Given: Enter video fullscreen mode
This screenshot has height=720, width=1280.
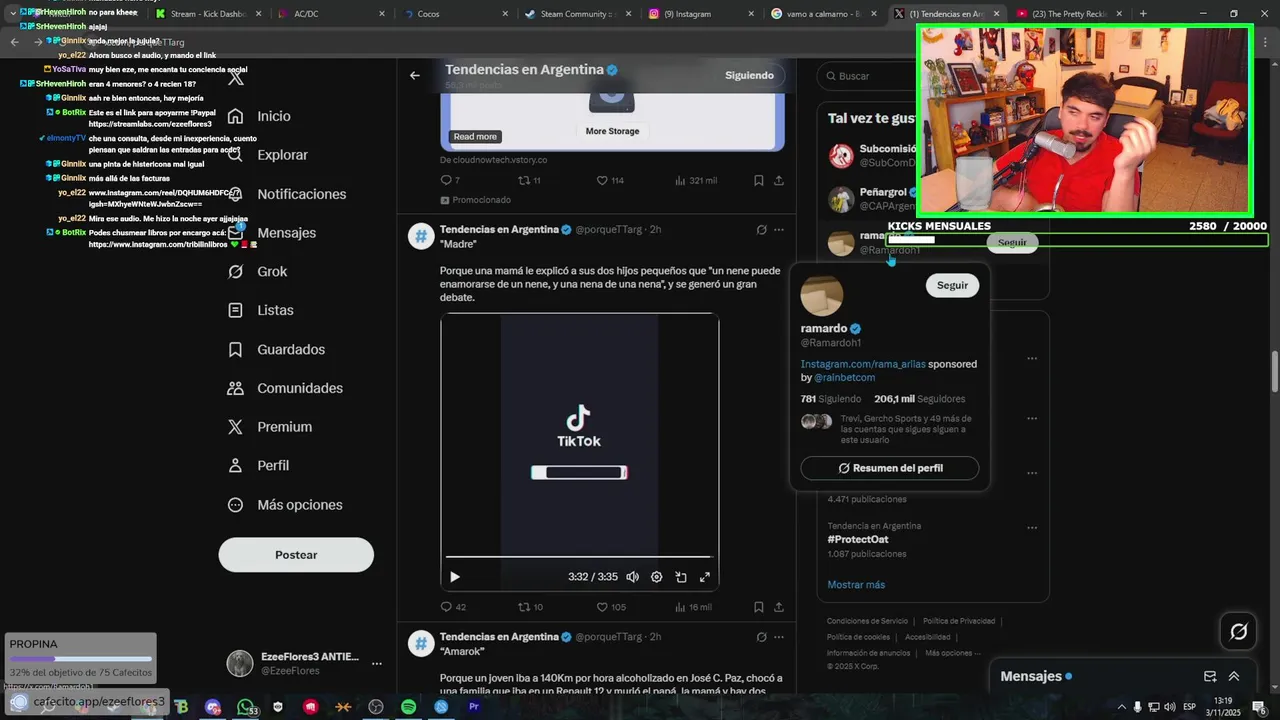Looking at the screenshot, I should coord(705,577).
